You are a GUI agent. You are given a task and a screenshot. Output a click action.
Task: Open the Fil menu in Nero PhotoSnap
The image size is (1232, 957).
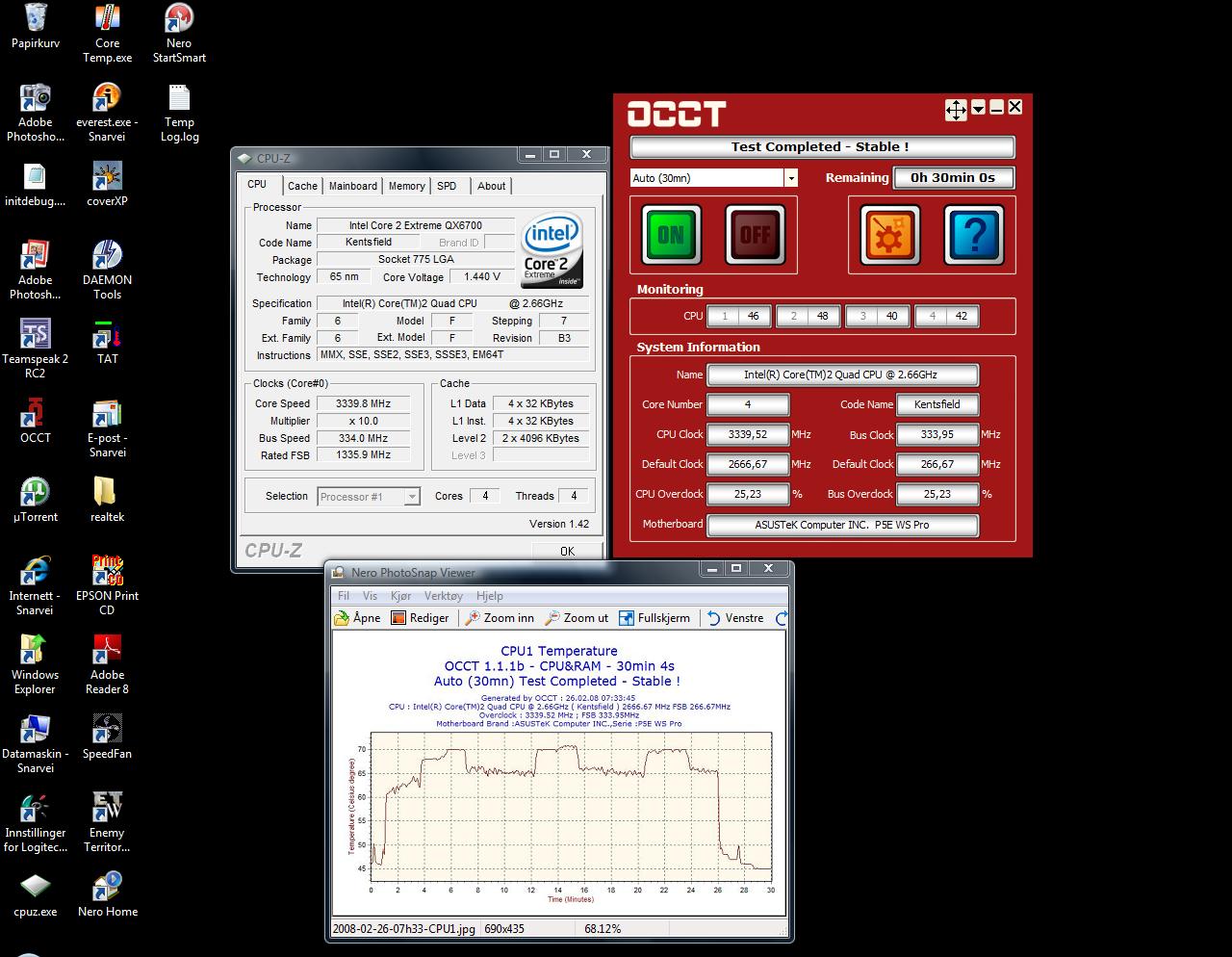pos(344,596)
